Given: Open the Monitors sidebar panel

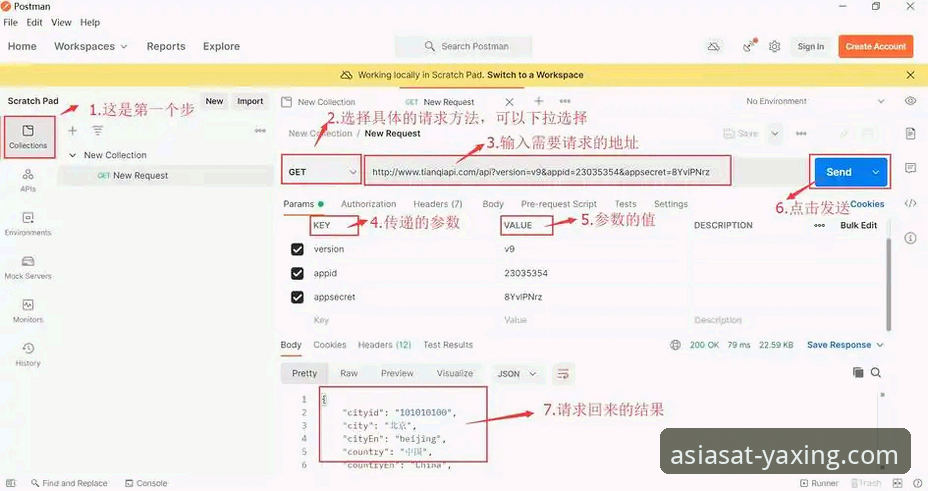Looking at the screenshot, I should (x=28, y=311).
